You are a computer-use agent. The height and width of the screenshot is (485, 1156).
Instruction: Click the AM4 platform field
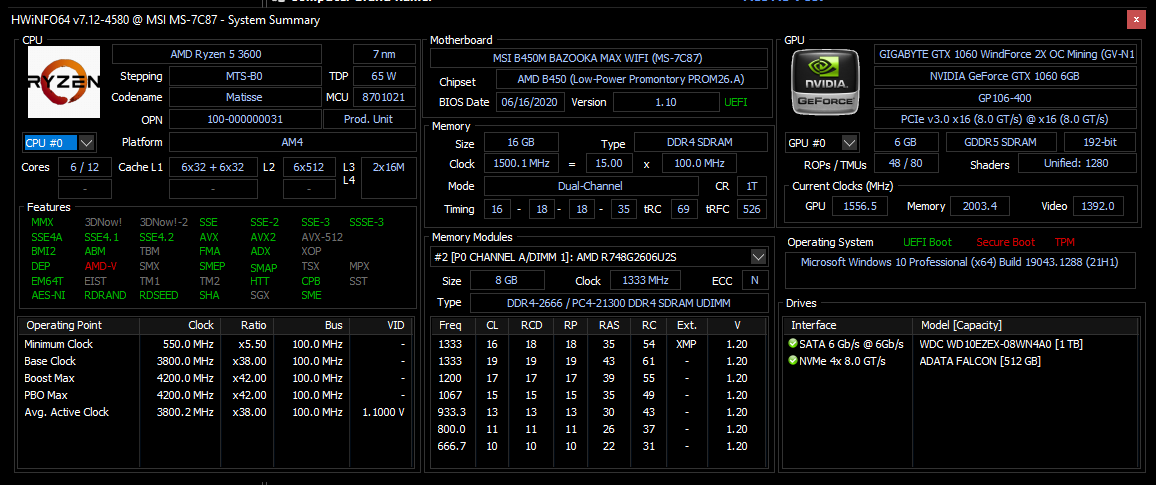(x=293, y=142)
